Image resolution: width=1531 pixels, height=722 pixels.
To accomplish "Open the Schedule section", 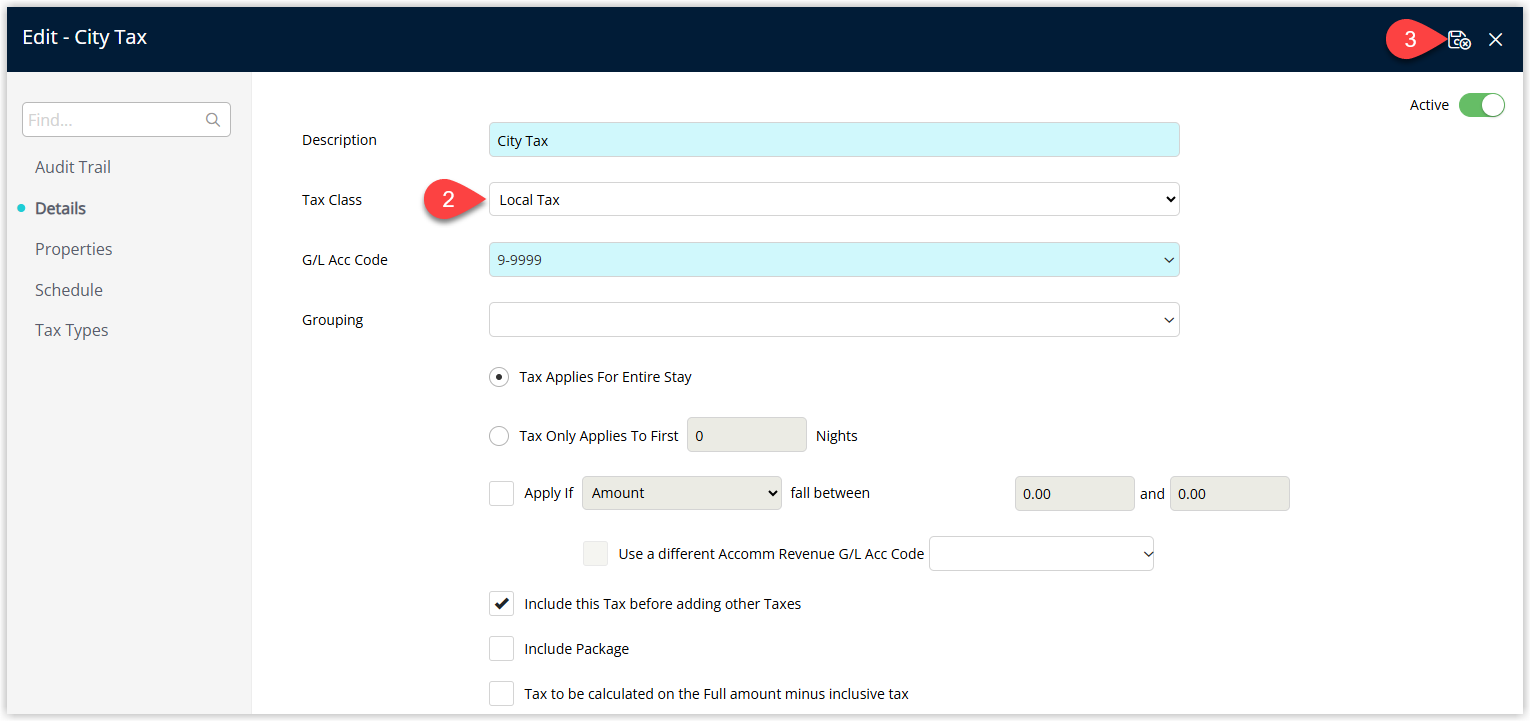I will (x=69, y=290).
